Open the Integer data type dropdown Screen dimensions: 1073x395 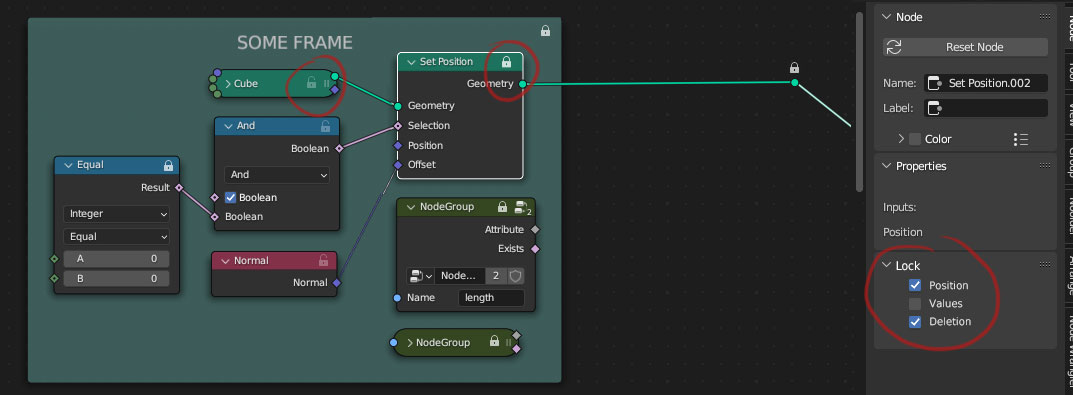(116, 214)
